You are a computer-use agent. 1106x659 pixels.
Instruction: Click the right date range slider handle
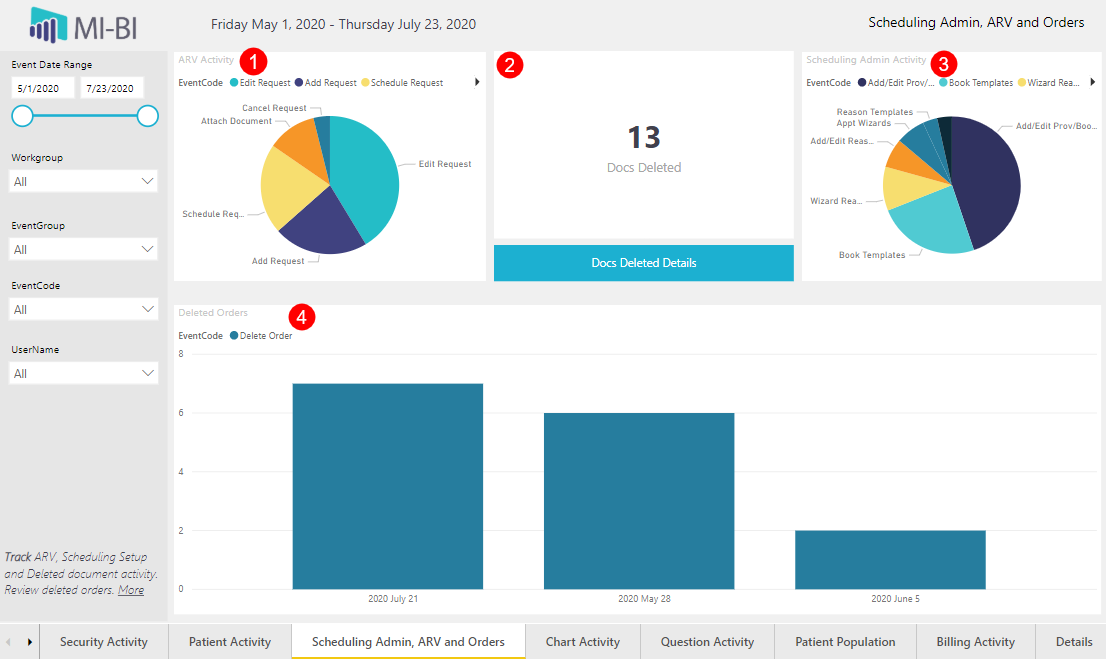[147, 116]
